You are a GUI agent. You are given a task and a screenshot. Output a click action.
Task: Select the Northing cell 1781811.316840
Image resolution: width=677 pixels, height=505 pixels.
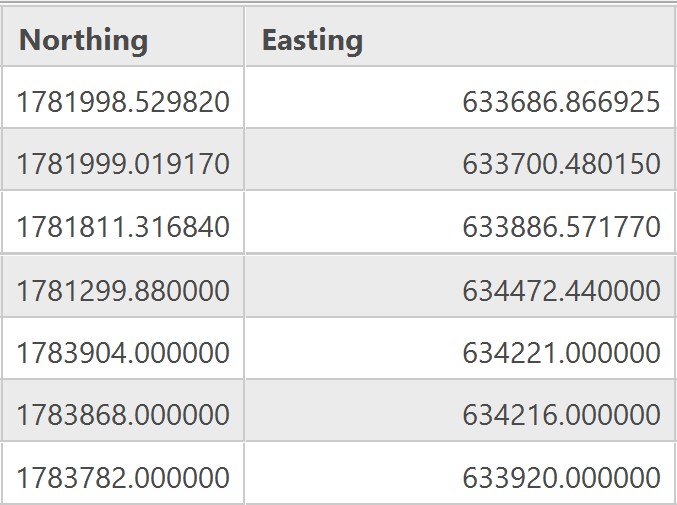click(x=123, y=223)
